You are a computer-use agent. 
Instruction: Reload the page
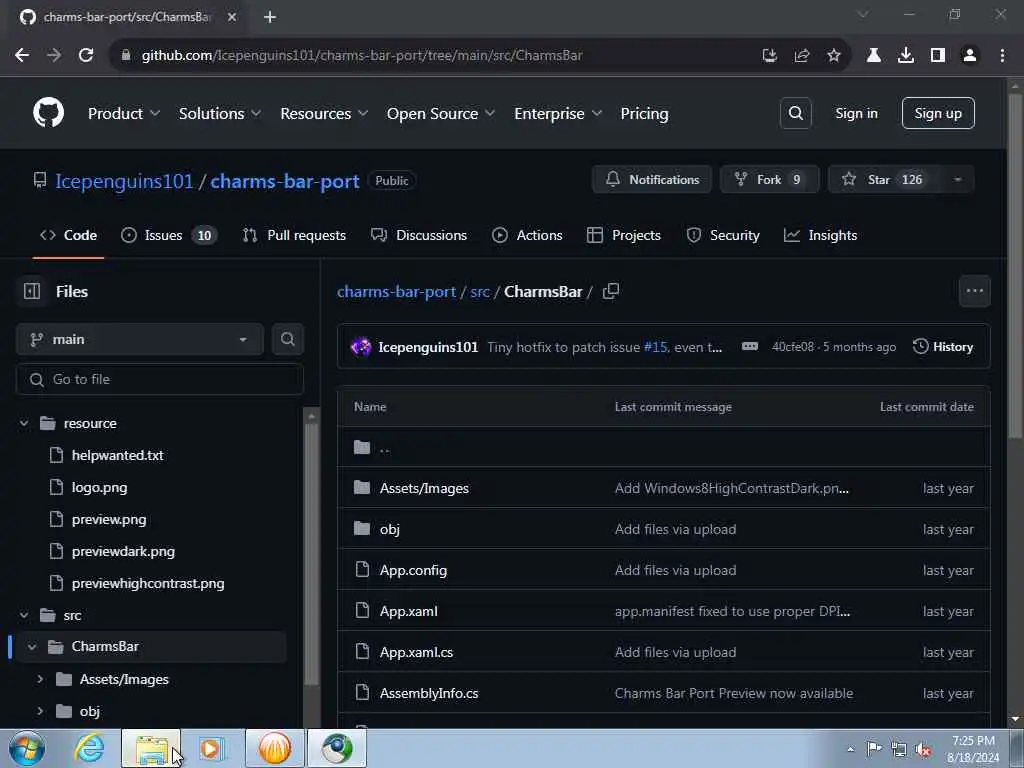pos(86,56)
